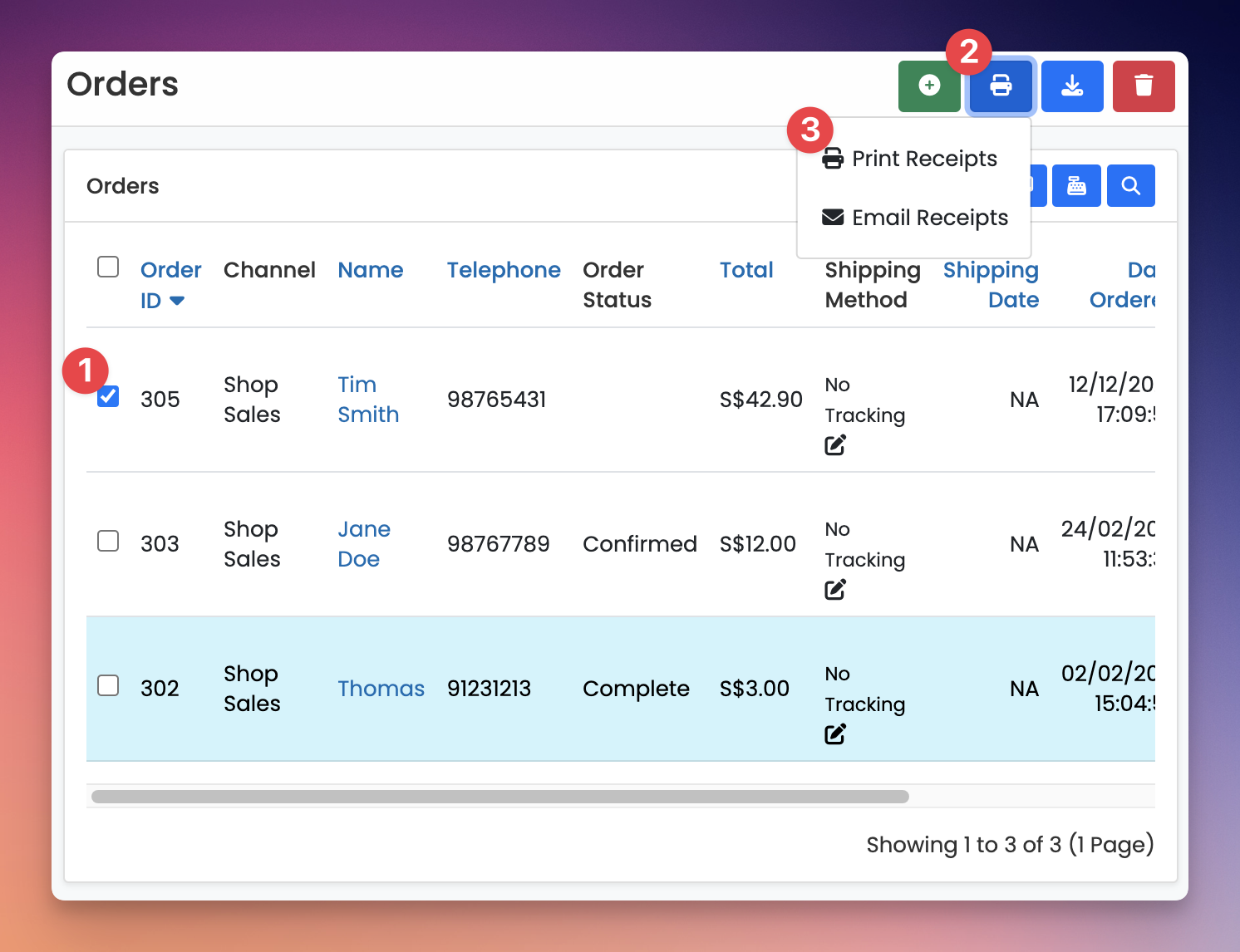
Task: Toggle the select-all orders checkbox
Action: (108, 267)
